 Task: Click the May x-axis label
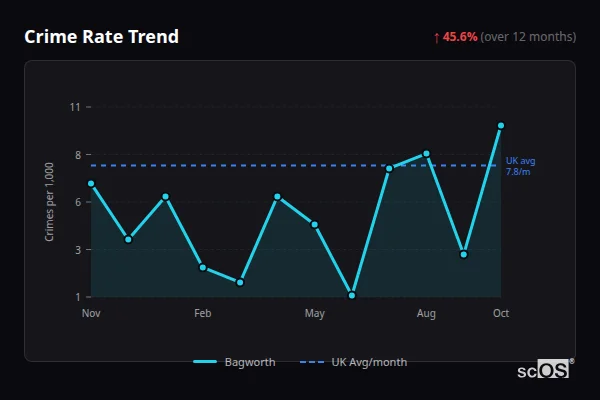[x=315, y=313]
